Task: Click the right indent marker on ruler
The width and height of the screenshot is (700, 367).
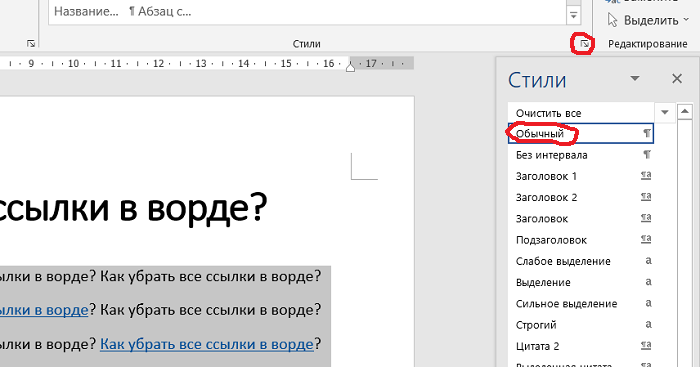Action: 350,67
